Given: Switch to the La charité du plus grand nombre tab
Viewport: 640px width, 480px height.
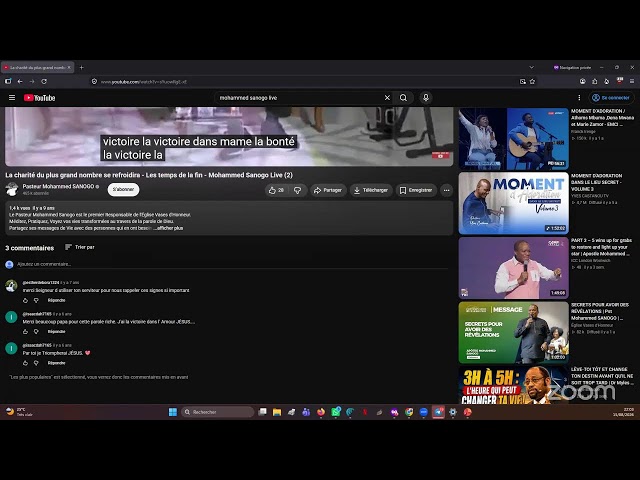Looking at the screenshot, I should (x=37, y=67).
